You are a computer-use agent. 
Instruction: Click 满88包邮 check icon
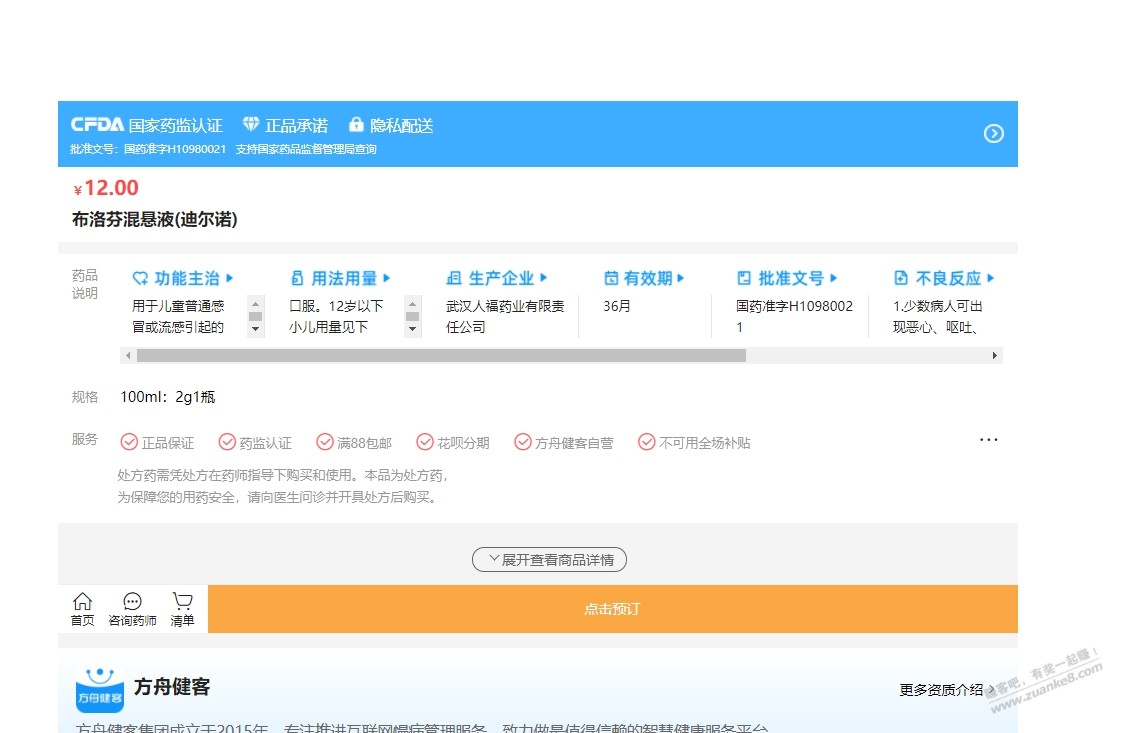325,442
